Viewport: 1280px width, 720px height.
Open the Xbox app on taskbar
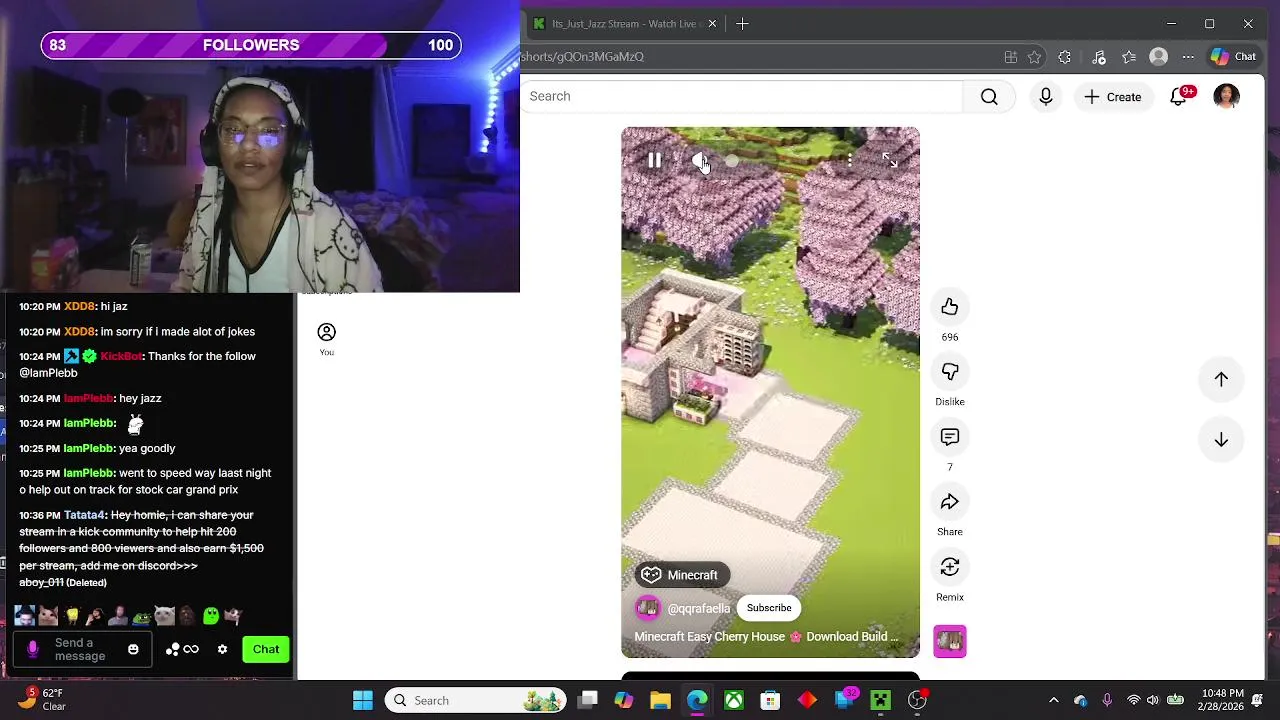coord(734,700)
